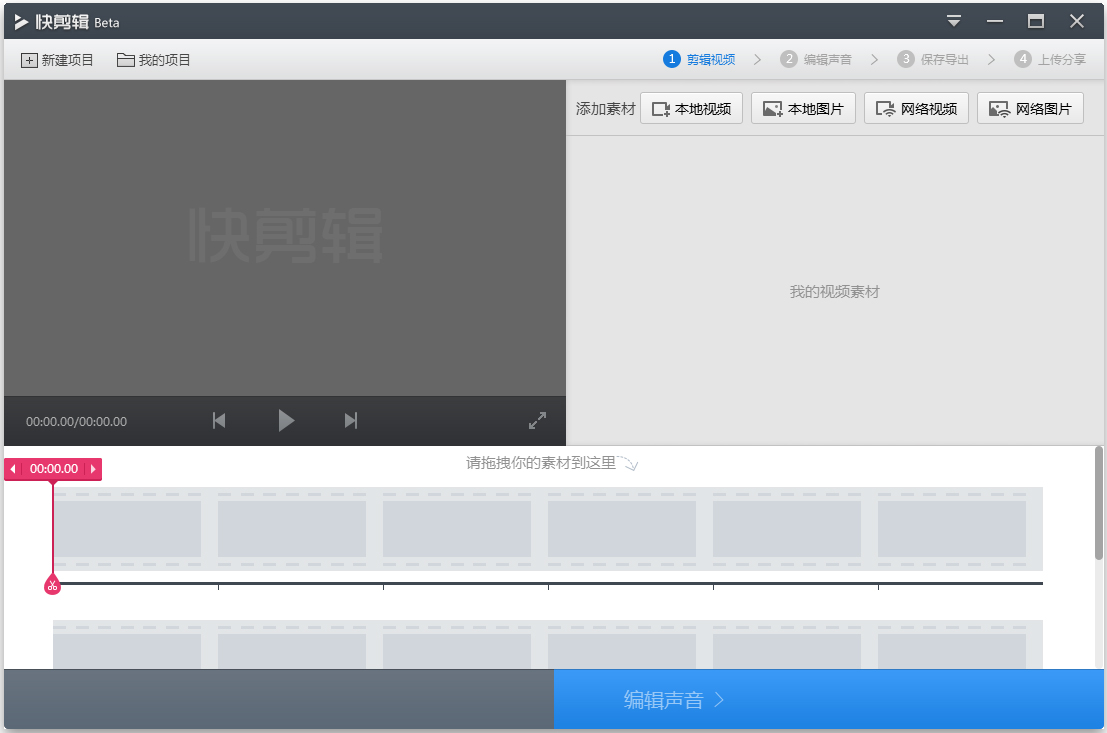
Task: Click the 00:00.00/00:00.00 time readout
Action: pyautogui.click(x=76, y=422)
